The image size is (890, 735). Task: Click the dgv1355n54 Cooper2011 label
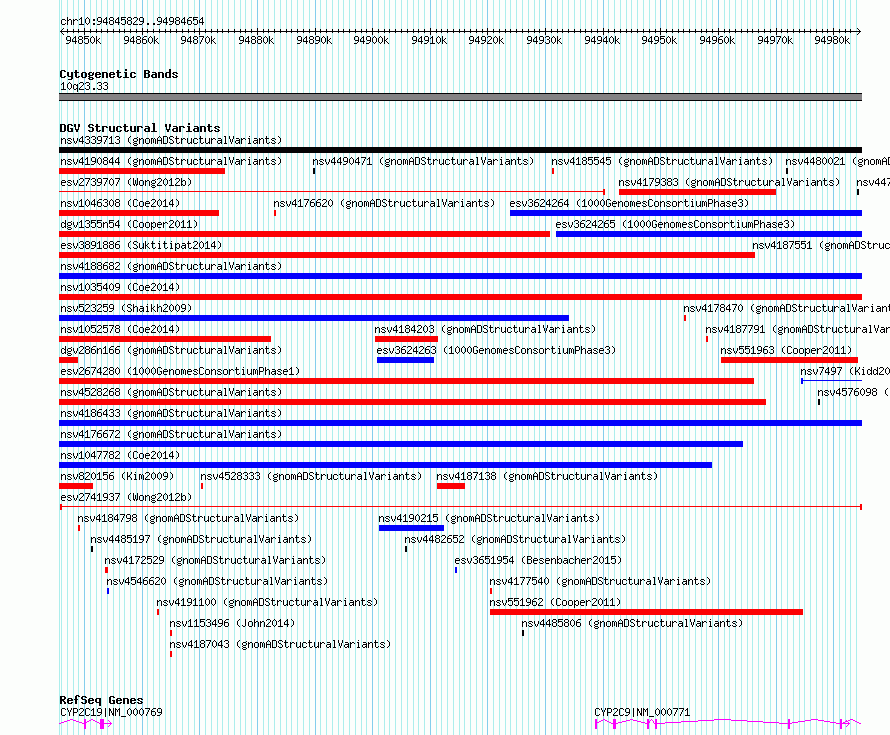pyautogui.click(x=129, y=224)
